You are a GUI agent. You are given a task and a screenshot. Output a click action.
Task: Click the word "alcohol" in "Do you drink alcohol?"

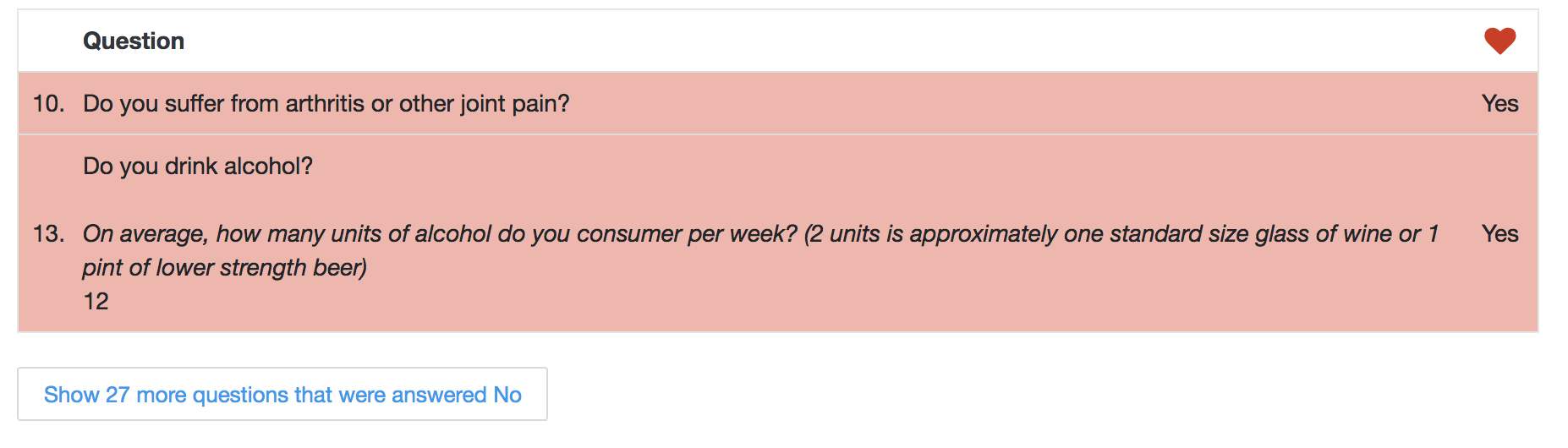click(x=274, y=166)
